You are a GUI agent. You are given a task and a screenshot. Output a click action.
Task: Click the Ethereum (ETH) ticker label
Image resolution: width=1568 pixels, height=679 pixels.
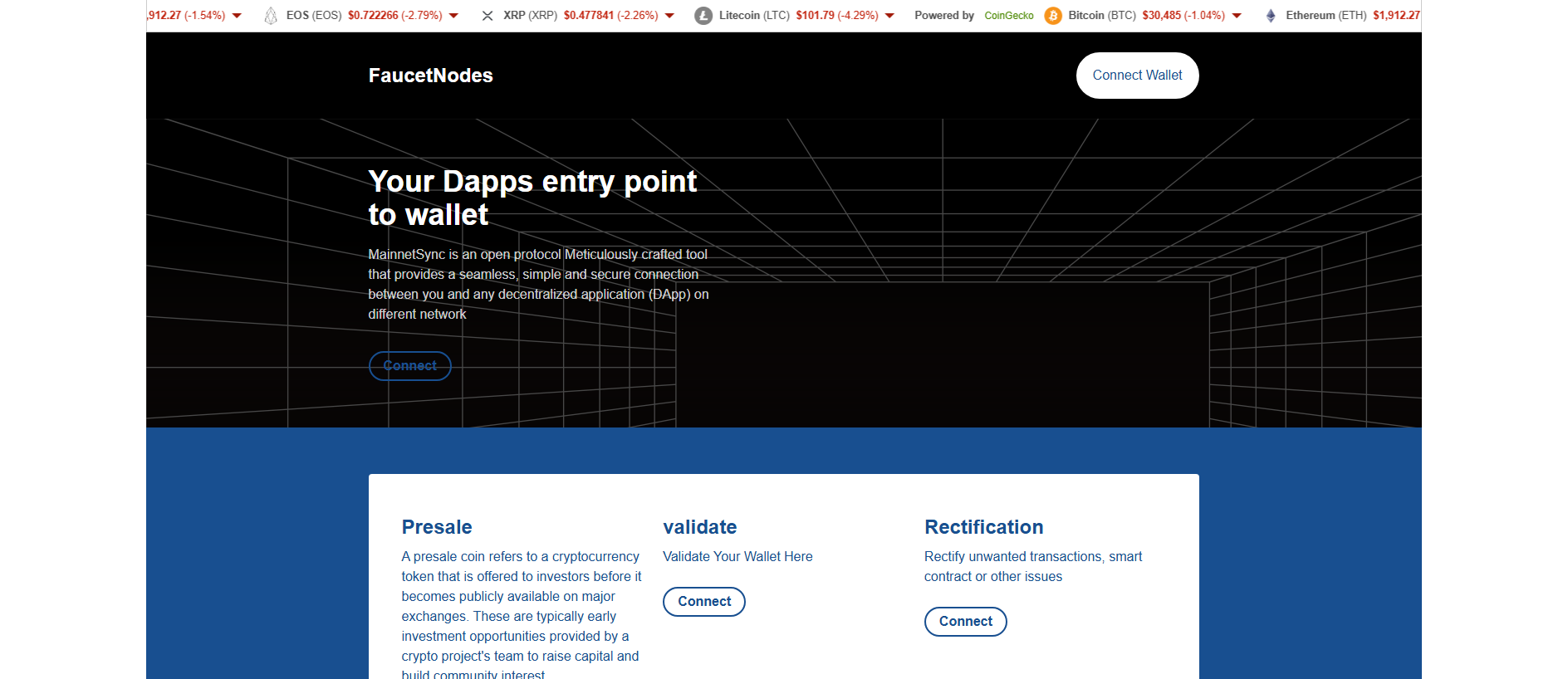pos(1325,16)
